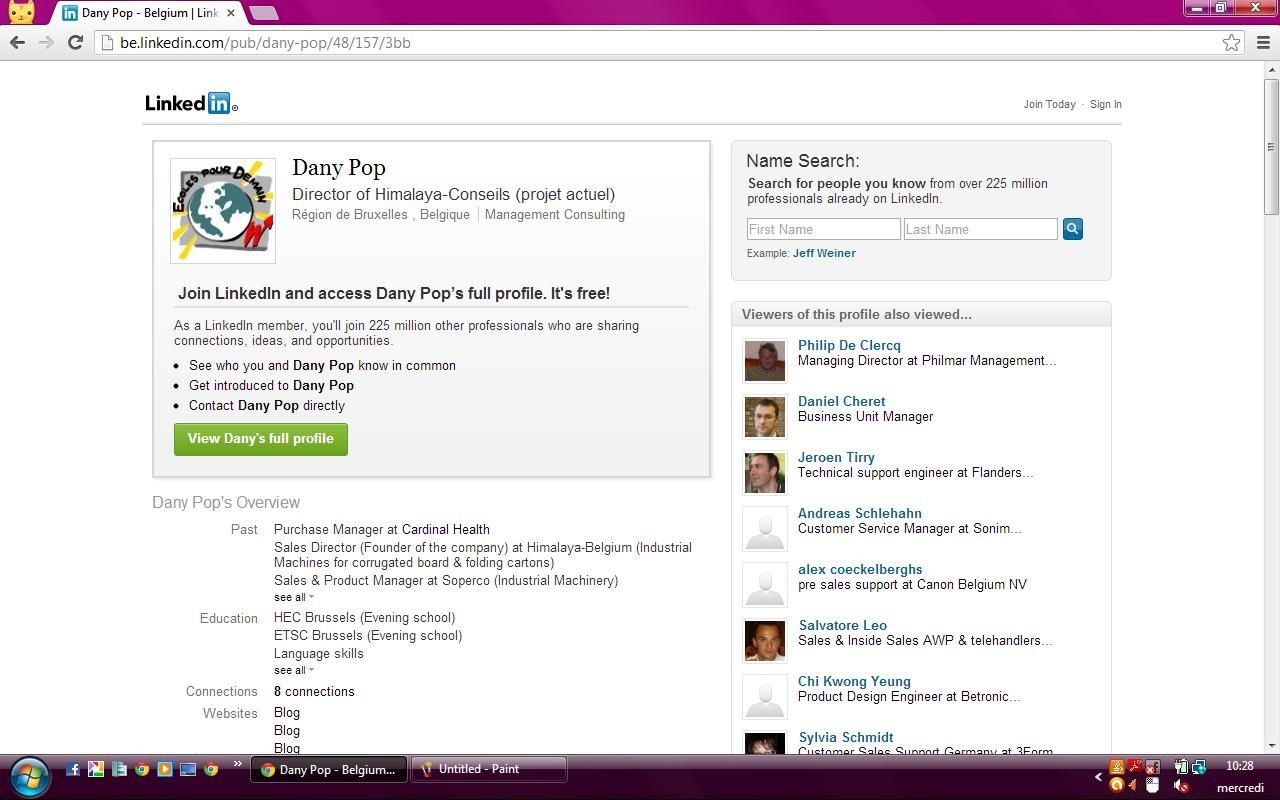Click the power battery tray icon
1280x800 pixels.
(x=1181, y=767)
